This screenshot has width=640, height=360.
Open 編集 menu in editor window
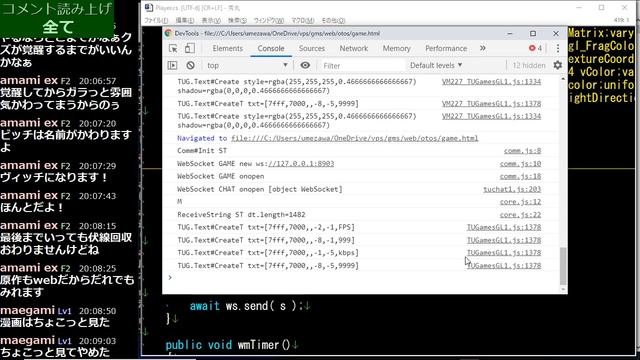tap(184, 20)
